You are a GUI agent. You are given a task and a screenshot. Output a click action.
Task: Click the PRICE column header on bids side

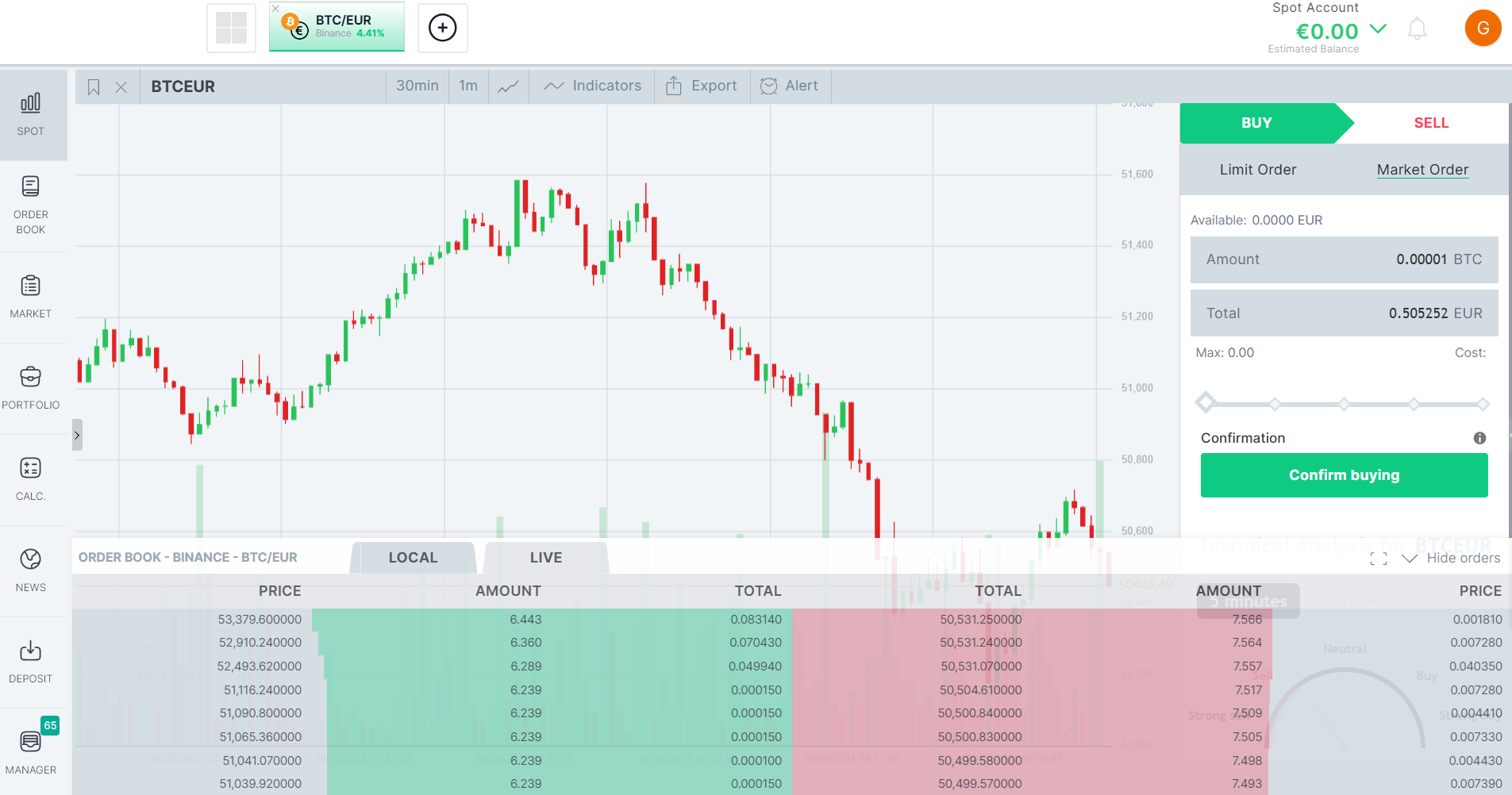(x=279, y=591)
